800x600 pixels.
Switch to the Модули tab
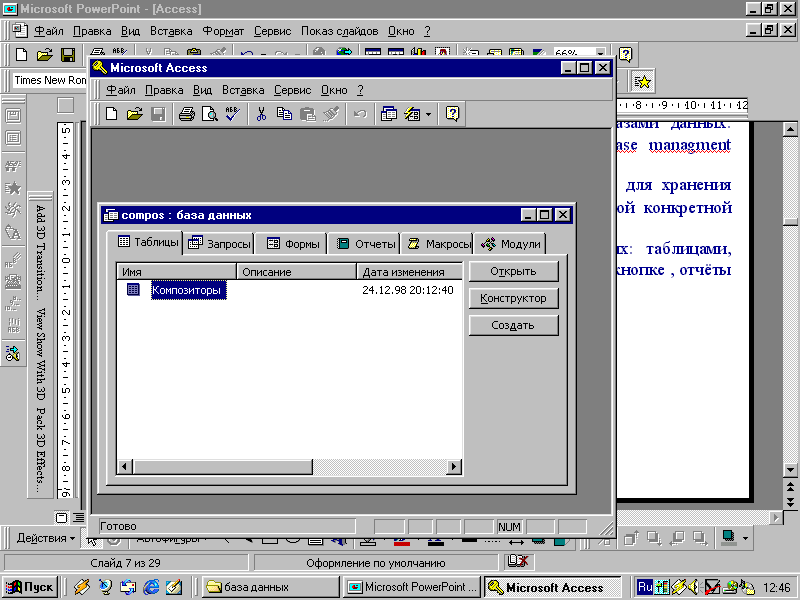click(510, 244)
